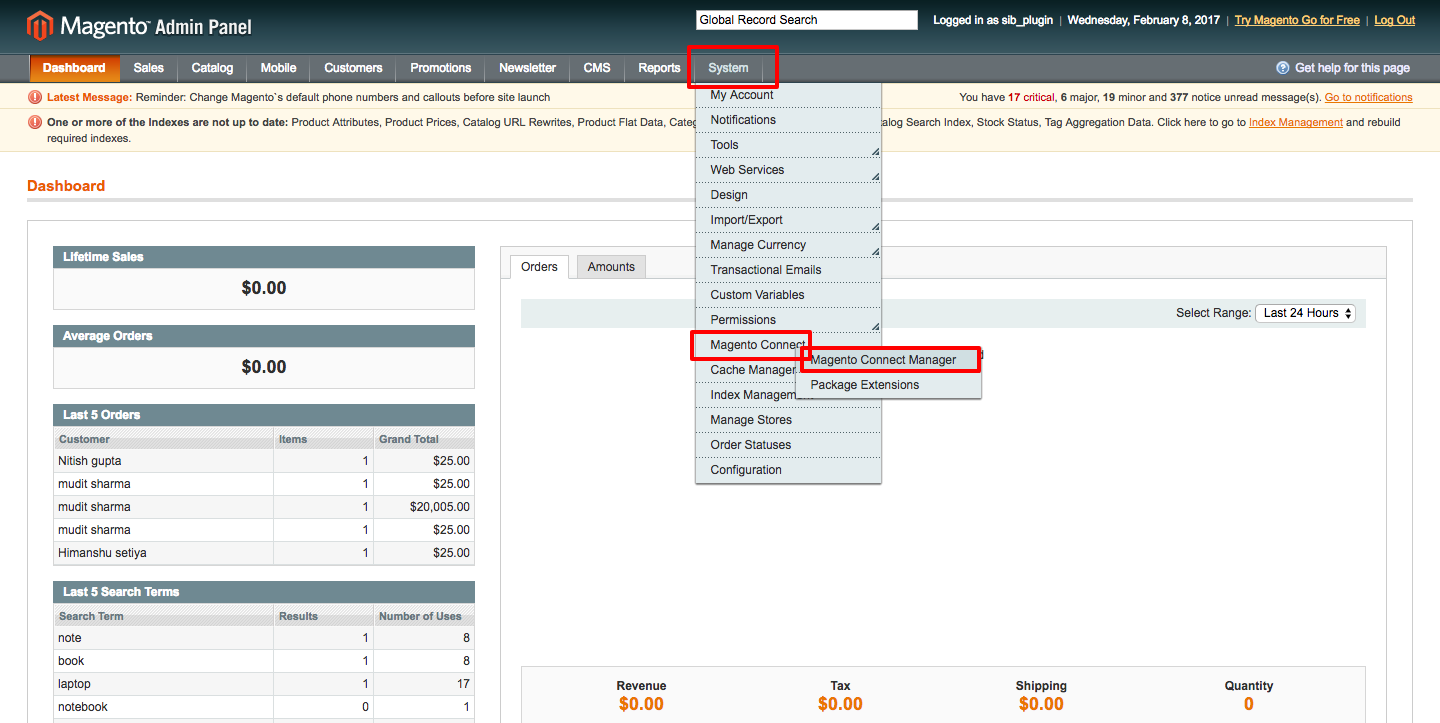
Task: Click the notebook search term row
Action: [264, 707]
